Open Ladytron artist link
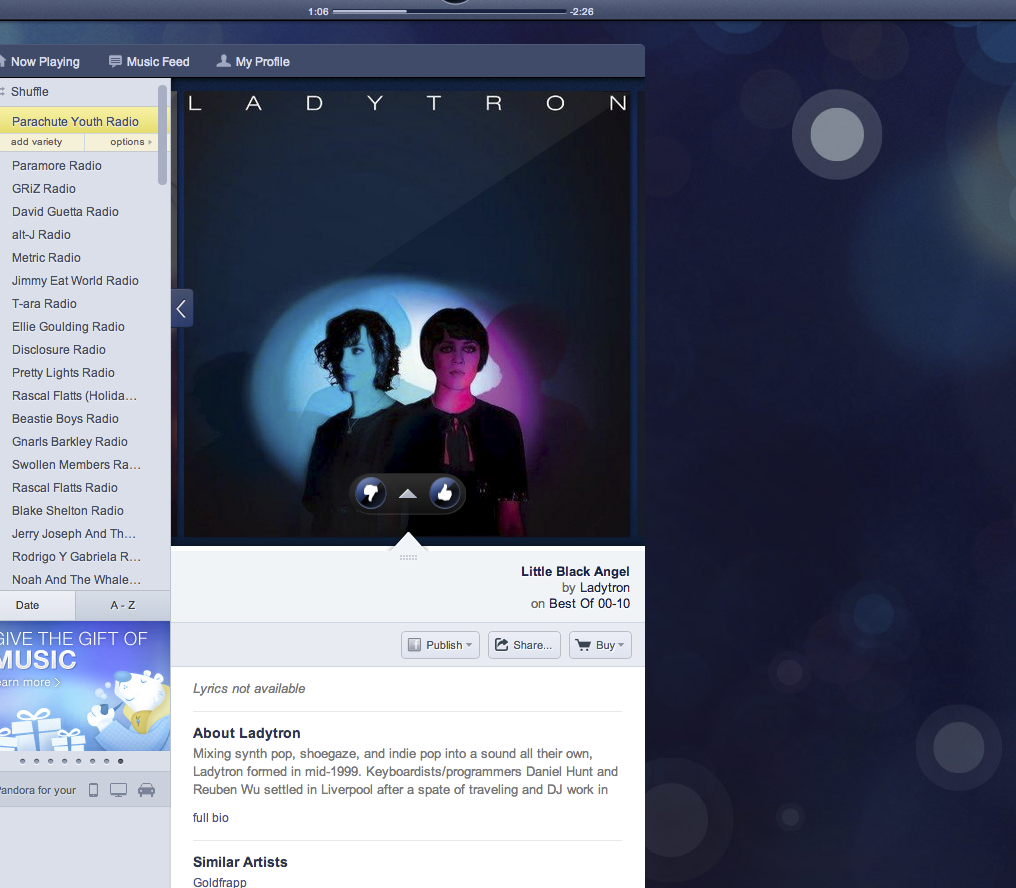 (x=605, y=587)
